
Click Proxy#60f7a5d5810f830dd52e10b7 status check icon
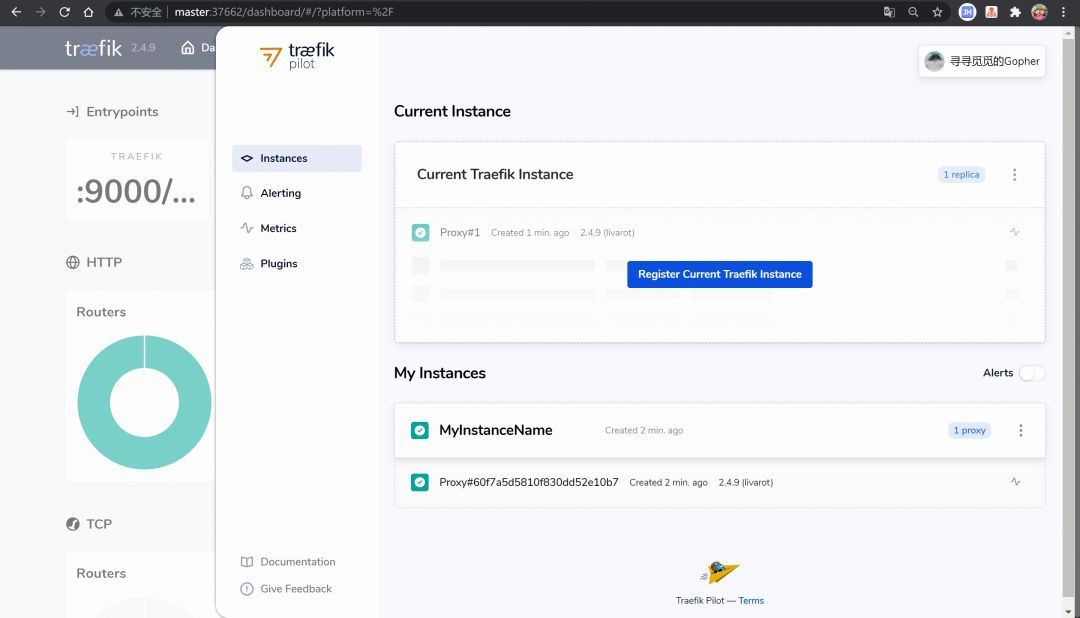tap(419, 482)
